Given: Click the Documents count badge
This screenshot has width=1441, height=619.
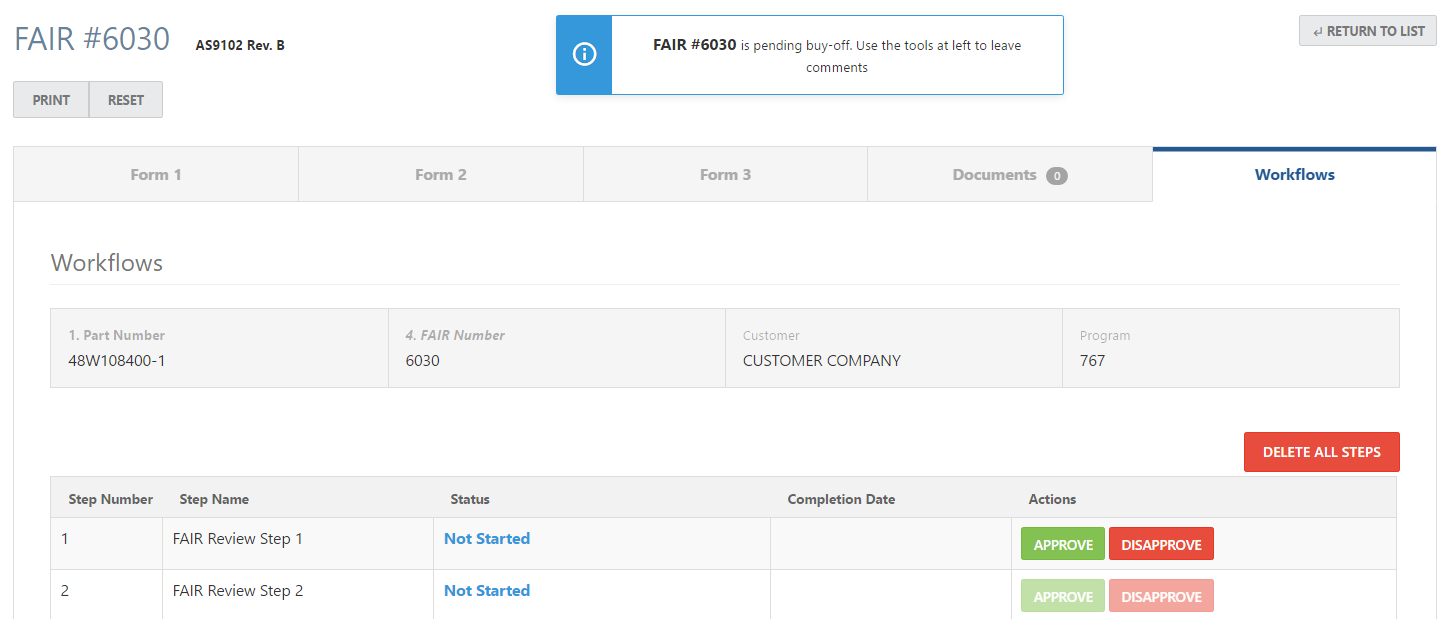Looking at the screenshot, I should click(x=1057, y=176).
